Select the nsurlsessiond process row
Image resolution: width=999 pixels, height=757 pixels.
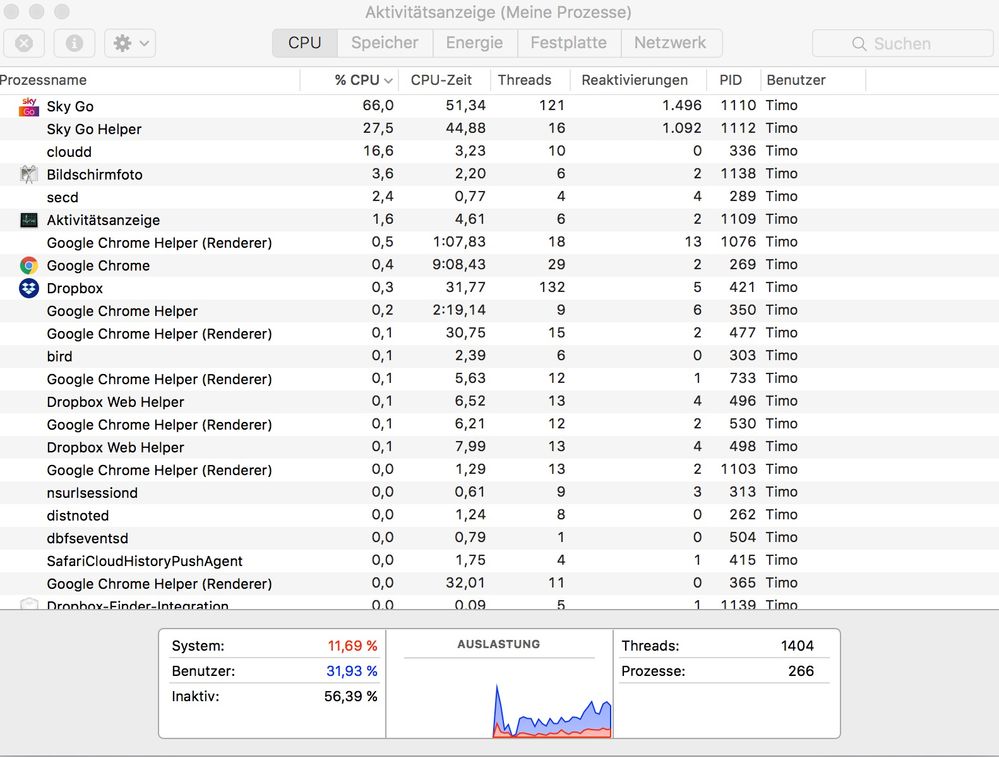(500, 493)
